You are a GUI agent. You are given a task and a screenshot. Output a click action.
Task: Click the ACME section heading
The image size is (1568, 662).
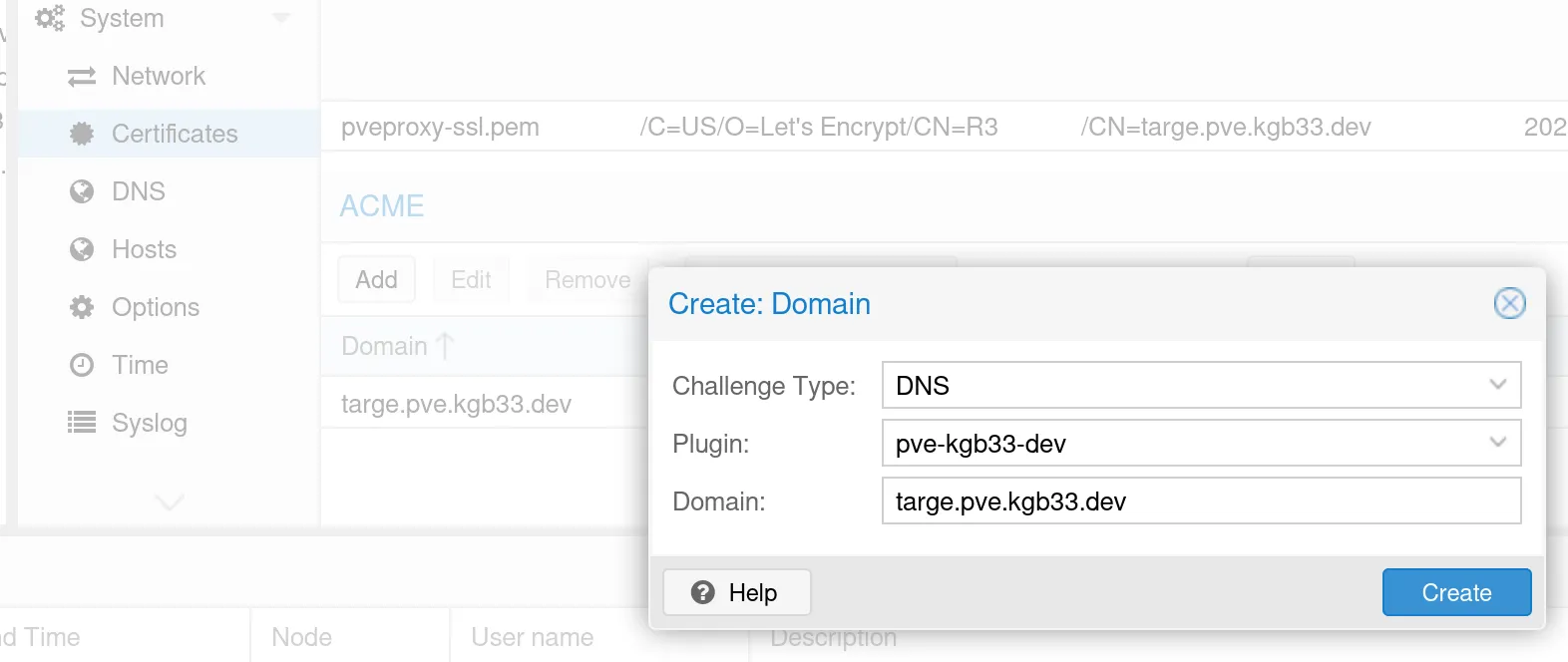pyautogui.click(x=382, y=205)
